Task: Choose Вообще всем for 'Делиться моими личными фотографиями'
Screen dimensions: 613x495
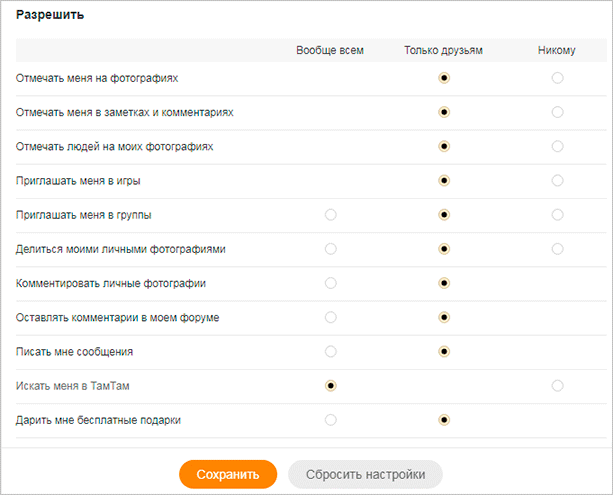Action: tap(331, 249)
